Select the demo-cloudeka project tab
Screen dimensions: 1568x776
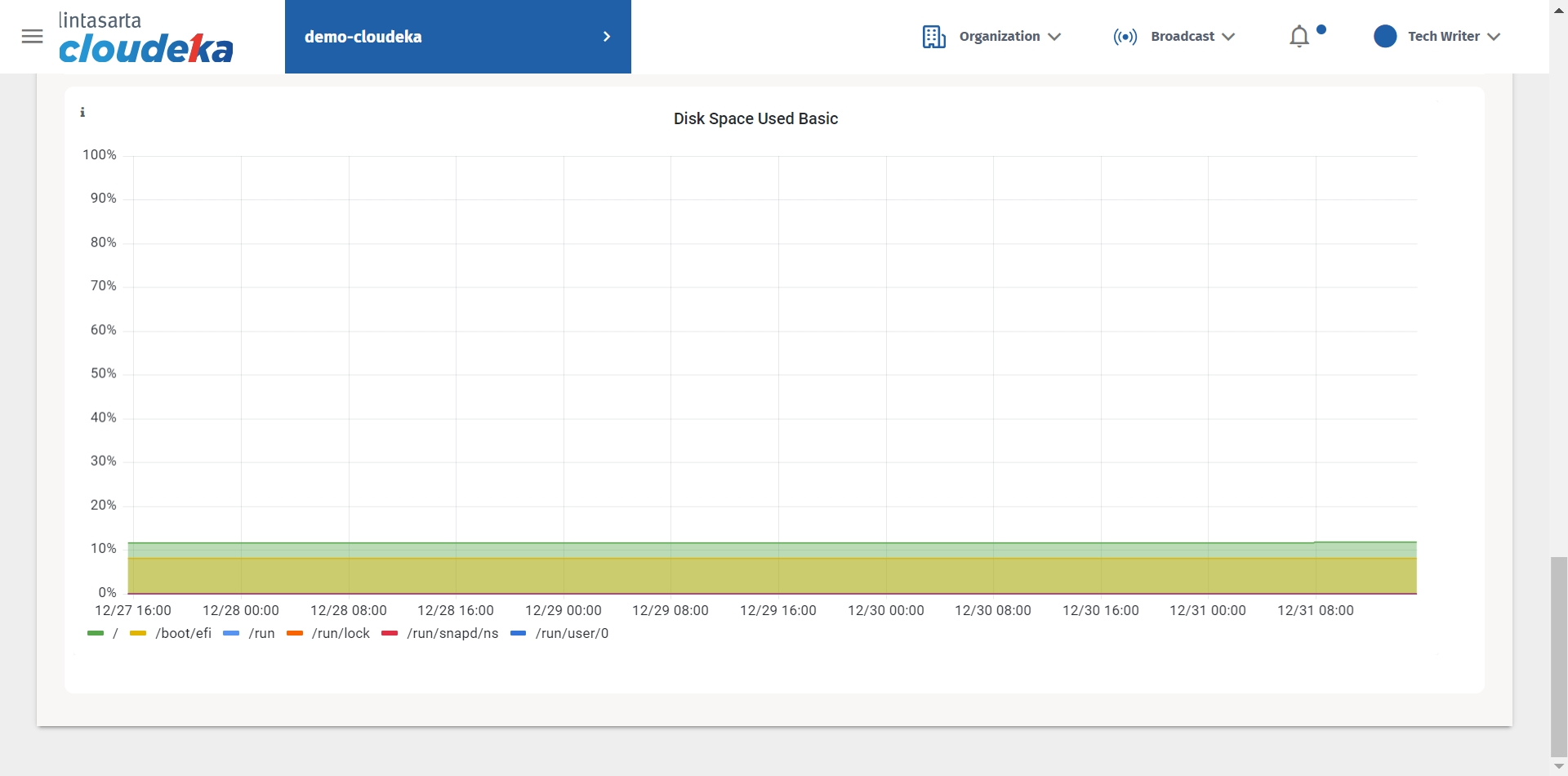tap(363, 37)
